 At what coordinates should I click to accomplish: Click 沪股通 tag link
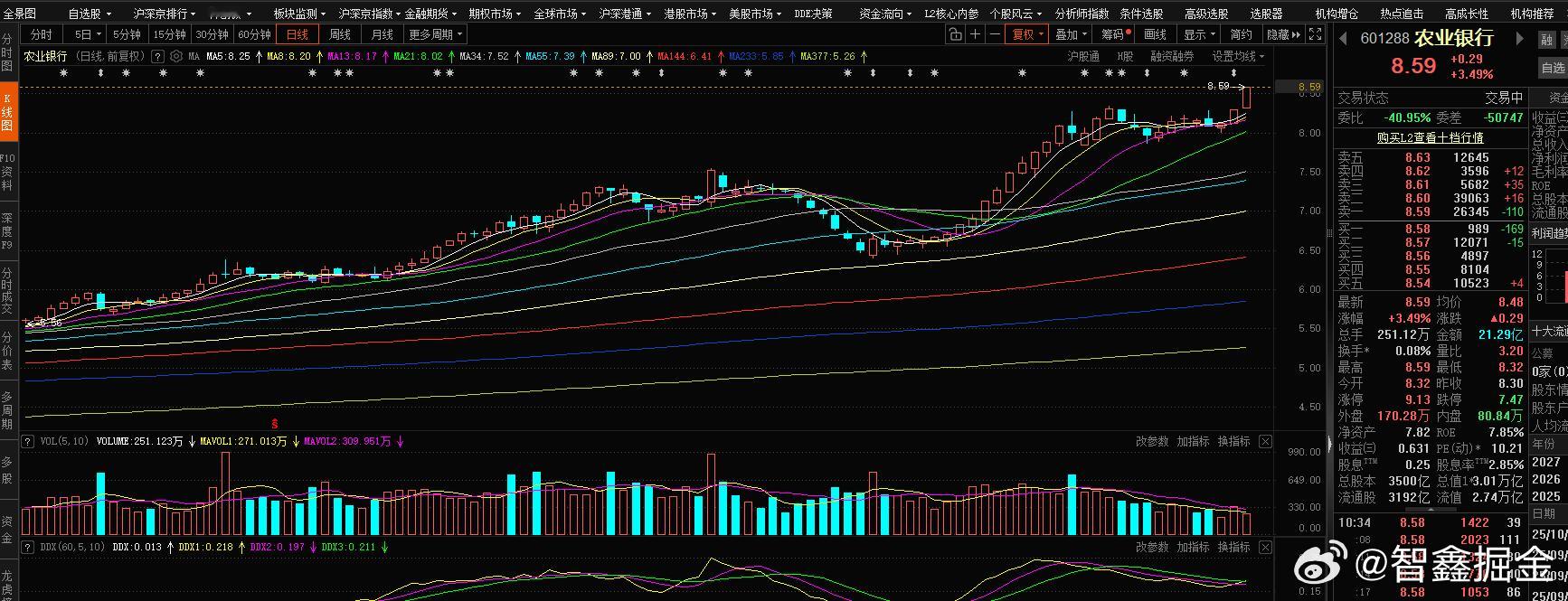tap(1083, 56)
